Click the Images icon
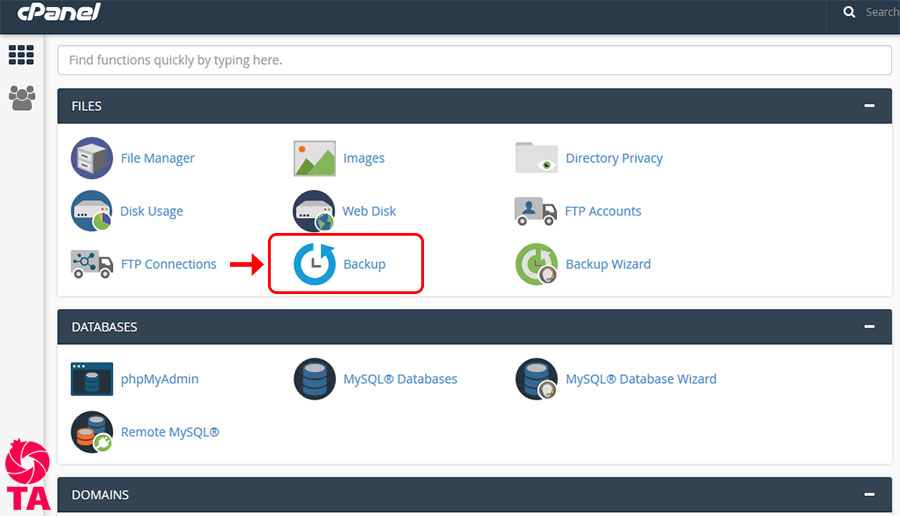900x516 pixels. click(x=314, y=158)
